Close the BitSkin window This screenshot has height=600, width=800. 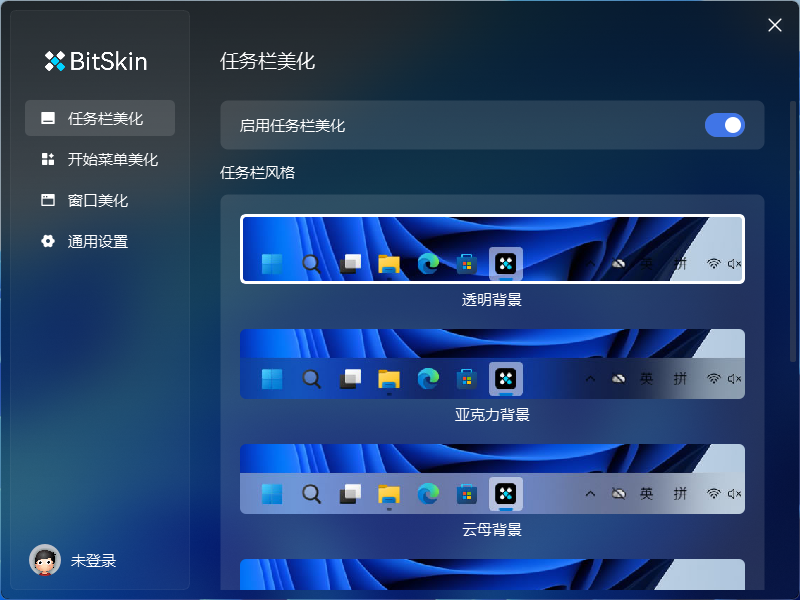774,25
